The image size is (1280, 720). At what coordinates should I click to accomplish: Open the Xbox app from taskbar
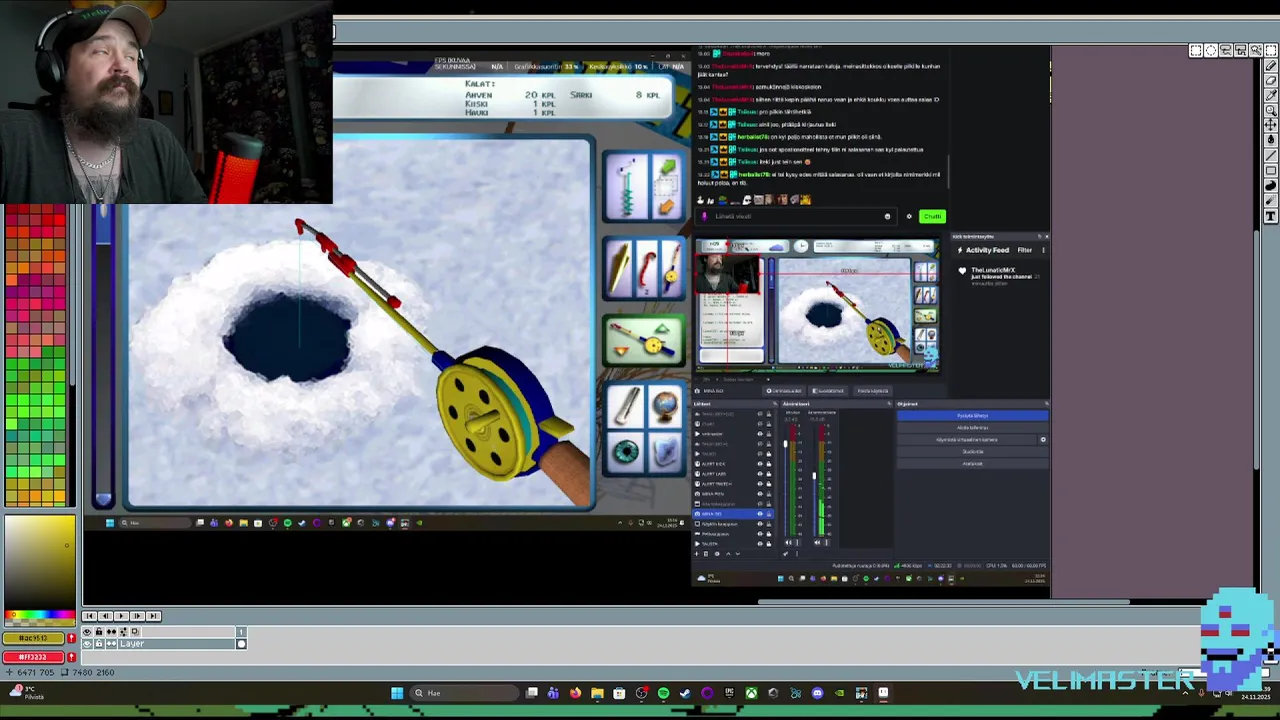[751, 693]
